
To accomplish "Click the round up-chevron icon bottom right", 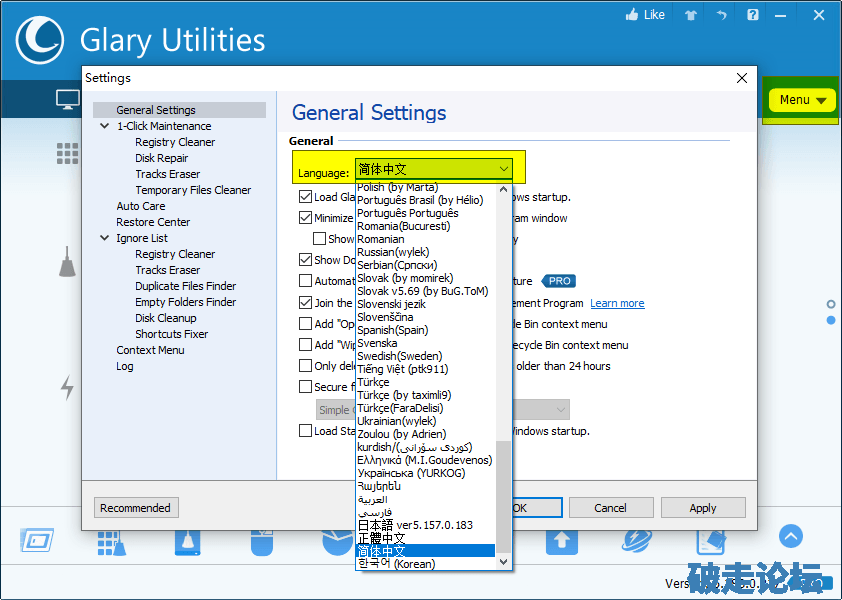I will 791,537.
